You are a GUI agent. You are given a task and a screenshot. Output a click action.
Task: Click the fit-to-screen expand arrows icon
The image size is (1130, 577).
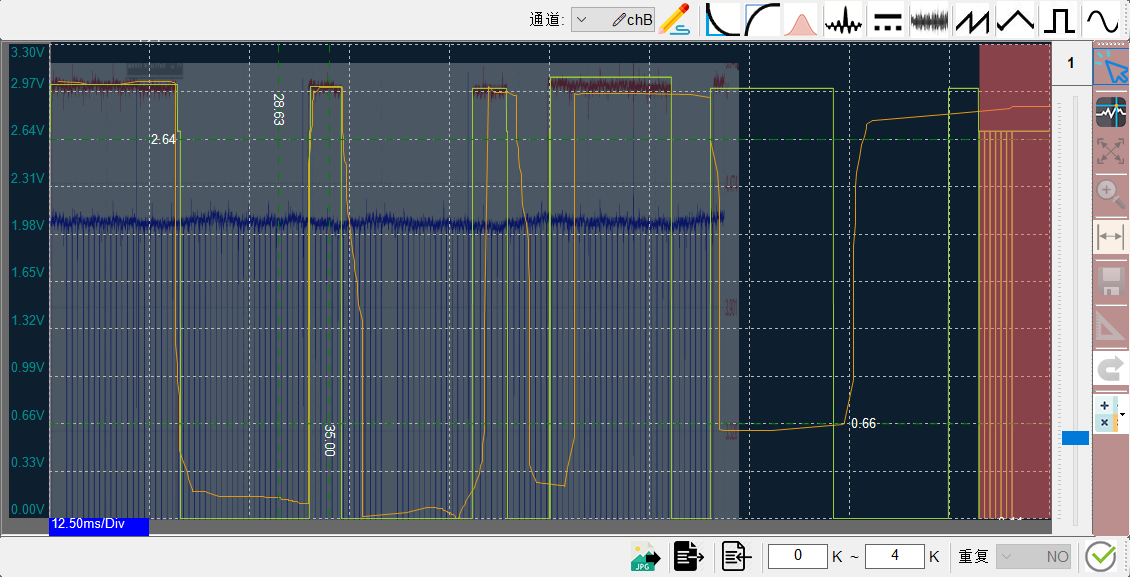click(x=1111, y=151)
